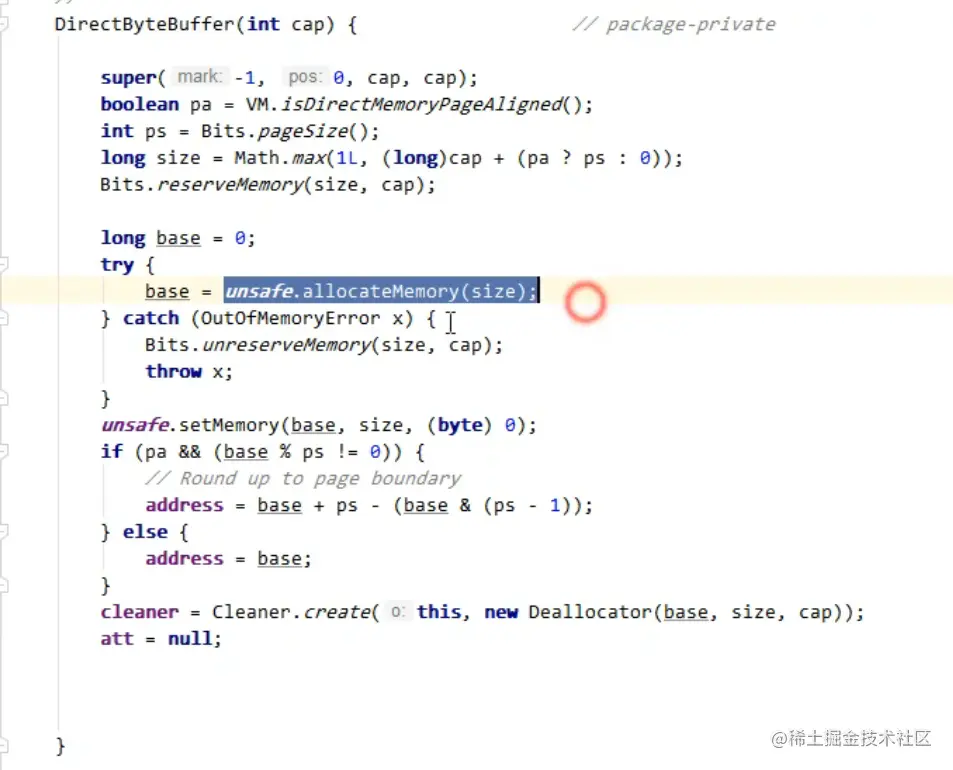Place cursor on isDirectMemoryPageAligned call
Viewport: 953px width, 770px height.
[x=422, y=105]
